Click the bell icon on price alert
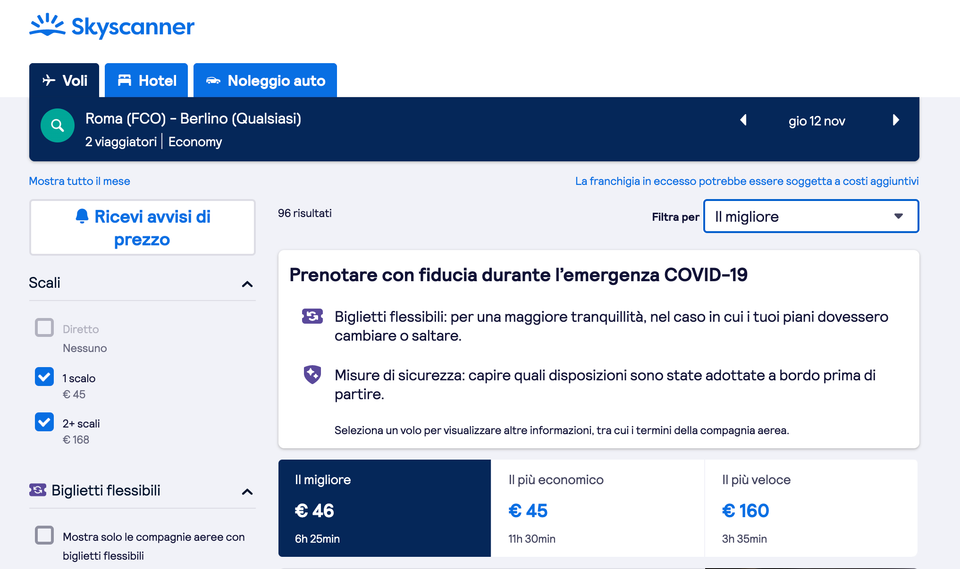 82,217
